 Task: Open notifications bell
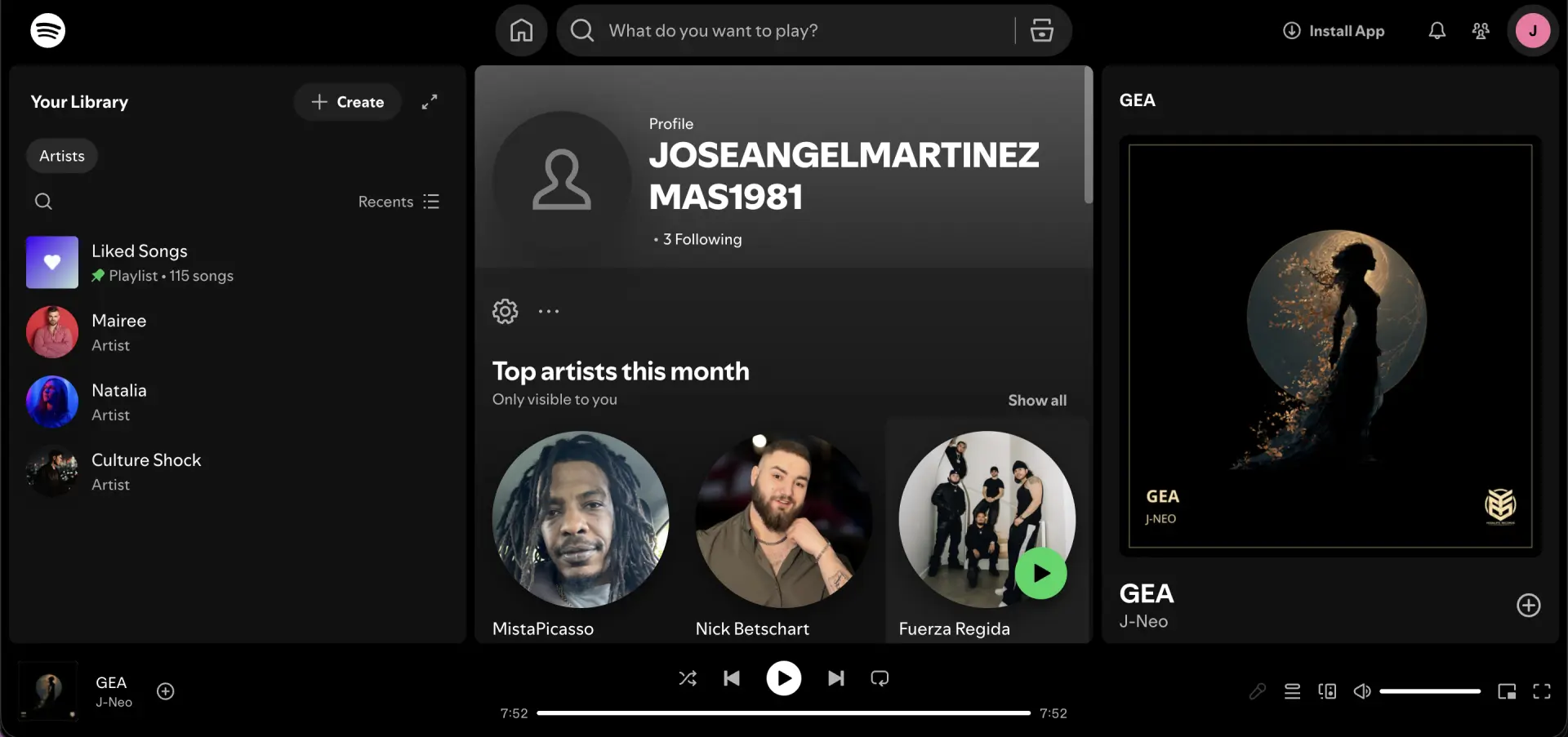pyautogui.click(x=1437, y=31)
